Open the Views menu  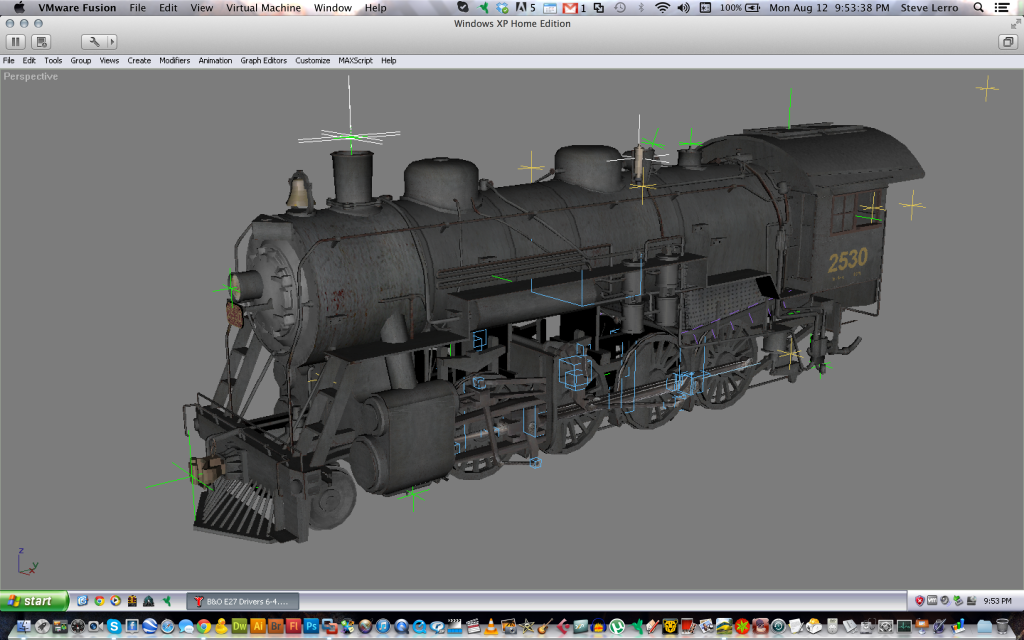109,61
